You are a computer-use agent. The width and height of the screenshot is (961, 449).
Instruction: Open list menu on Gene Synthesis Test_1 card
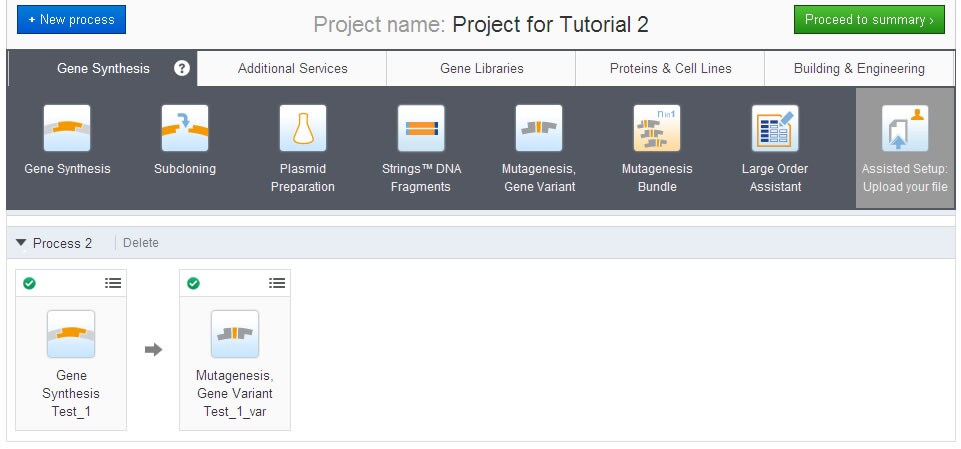(113, 284)
